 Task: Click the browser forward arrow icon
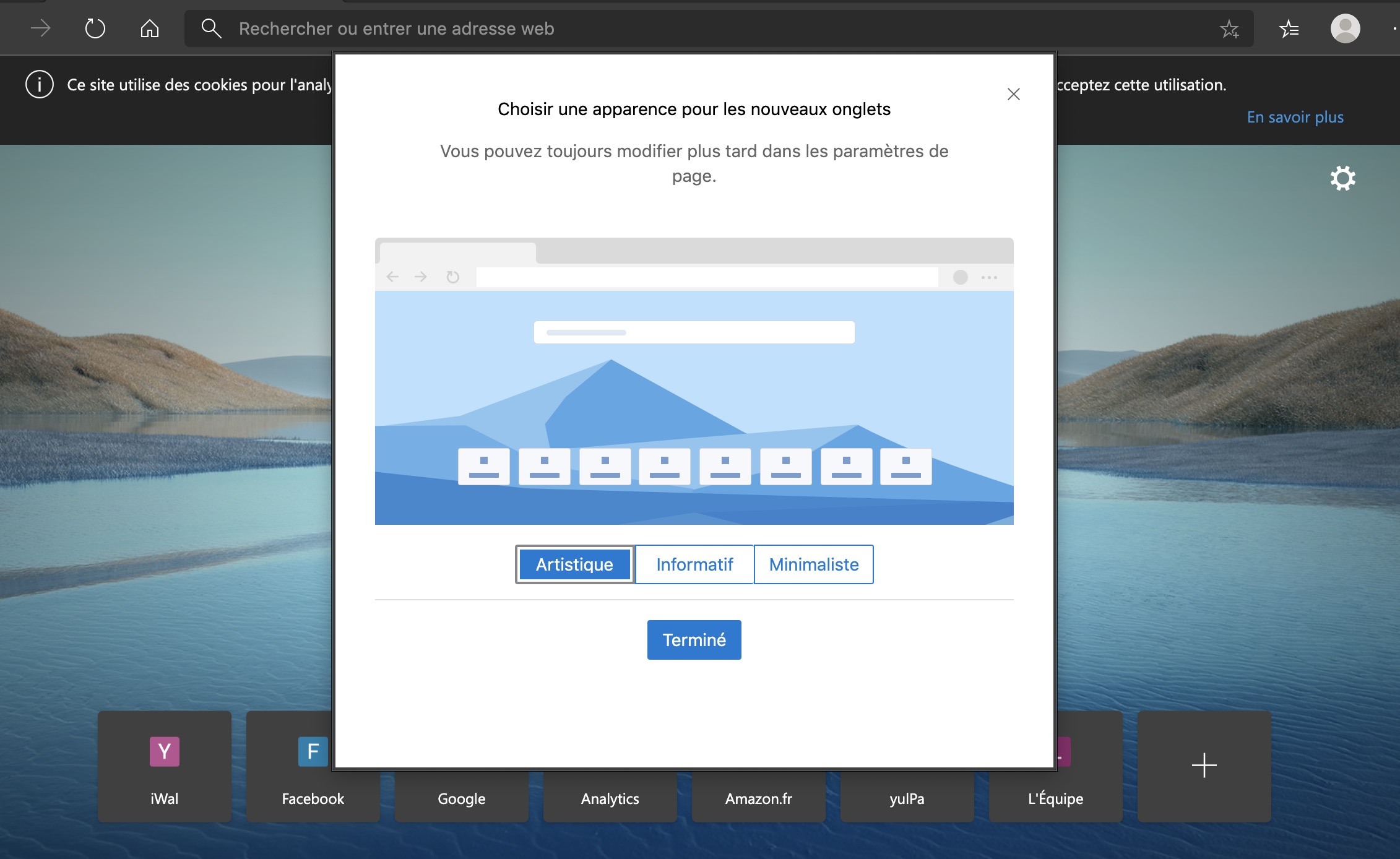[41, 28]
